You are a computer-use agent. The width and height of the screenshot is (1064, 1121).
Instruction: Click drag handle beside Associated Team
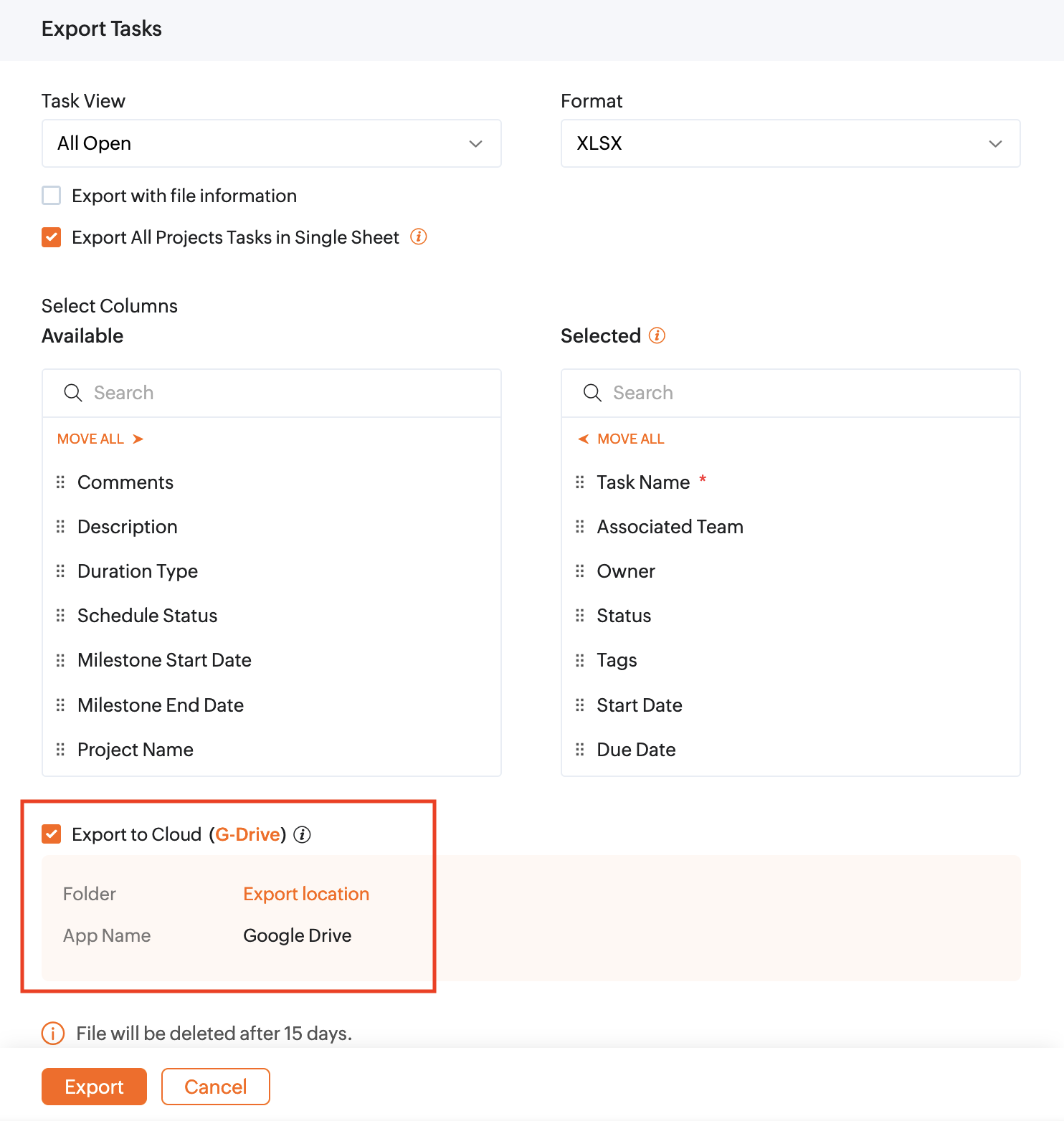point(580,527)
